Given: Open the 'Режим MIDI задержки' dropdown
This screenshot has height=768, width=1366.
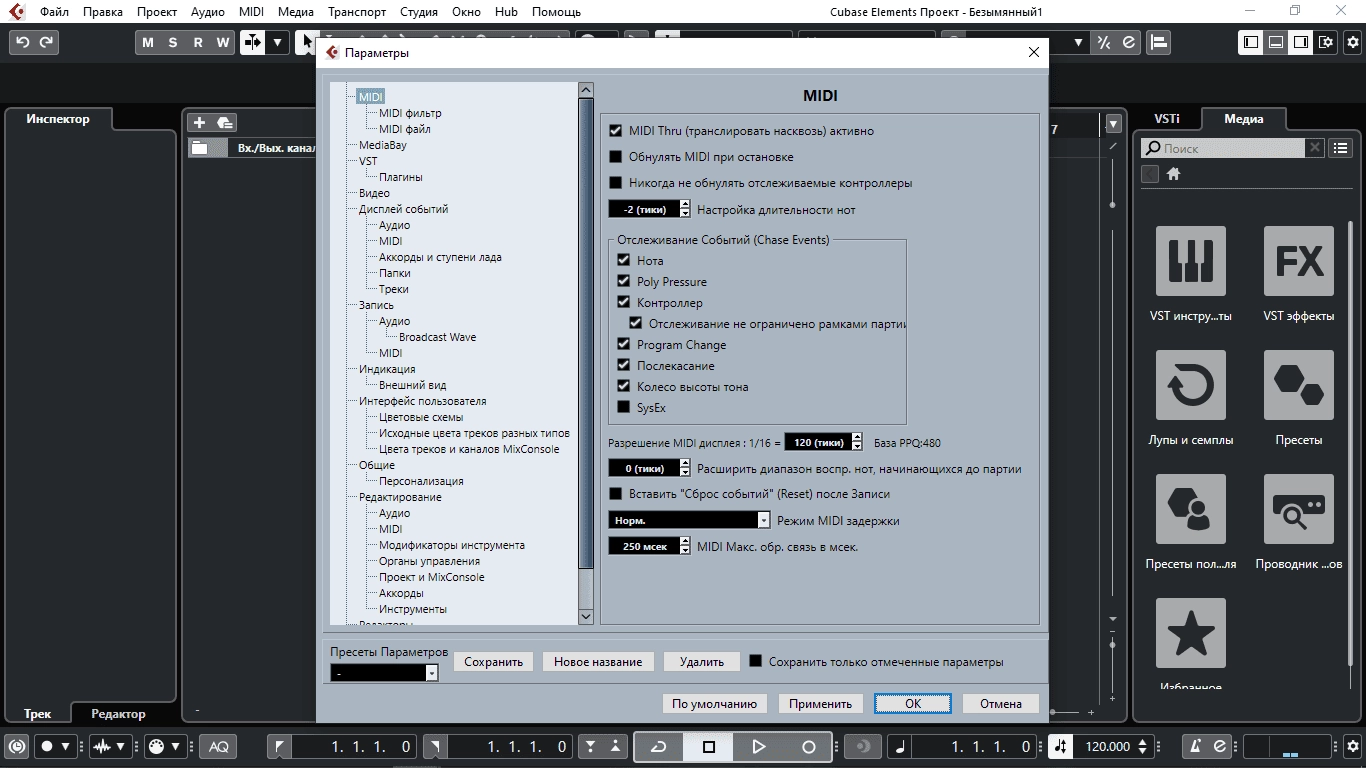Looking at the screenshot, I should [689, 520].
